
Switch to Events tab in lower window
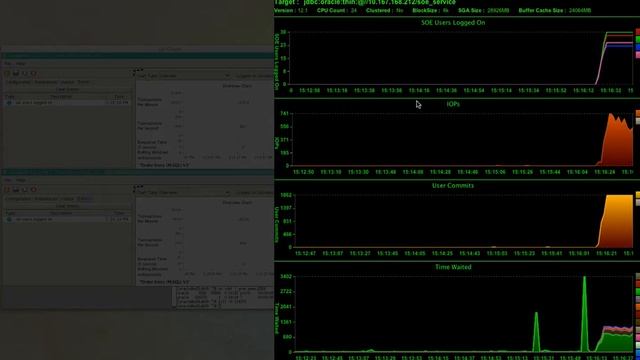coord(84,199)
